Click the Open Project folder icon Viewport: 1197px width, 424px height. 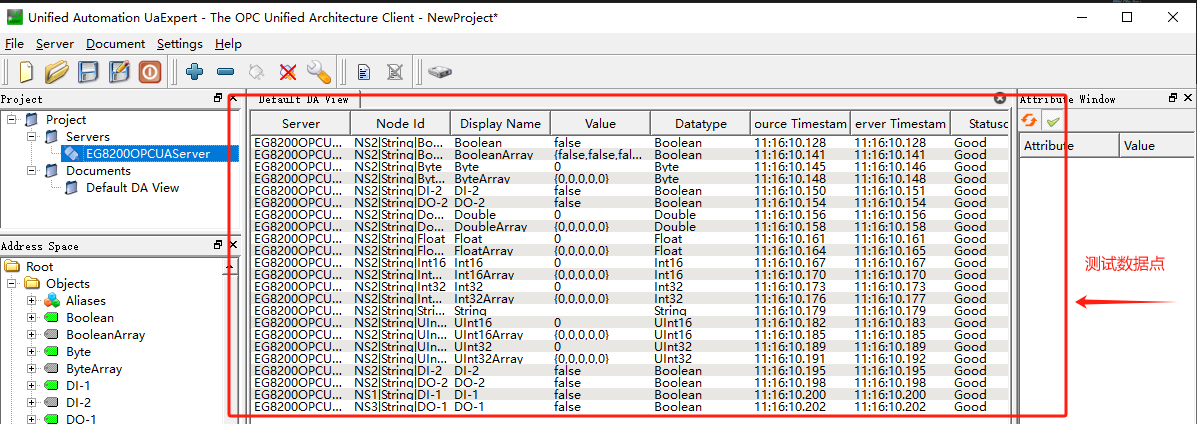(x=56, y=72)
